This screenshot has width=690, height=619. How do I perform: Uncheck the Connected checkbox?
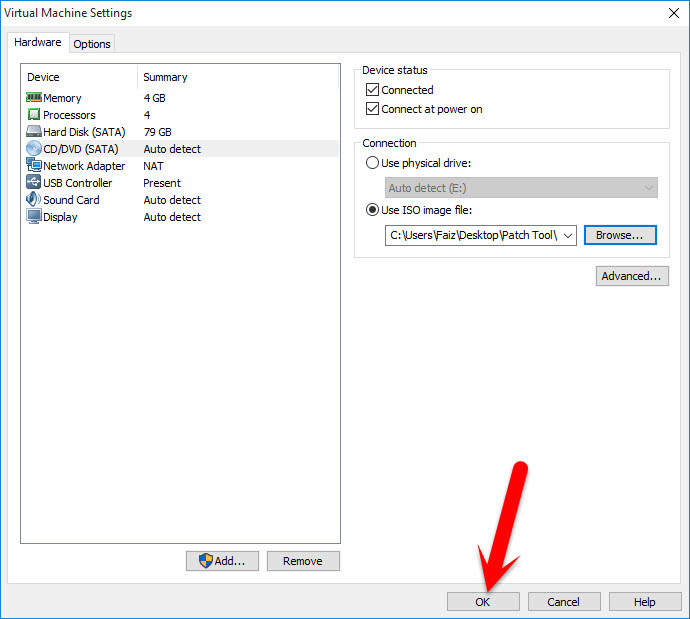(x=372, y=90)
